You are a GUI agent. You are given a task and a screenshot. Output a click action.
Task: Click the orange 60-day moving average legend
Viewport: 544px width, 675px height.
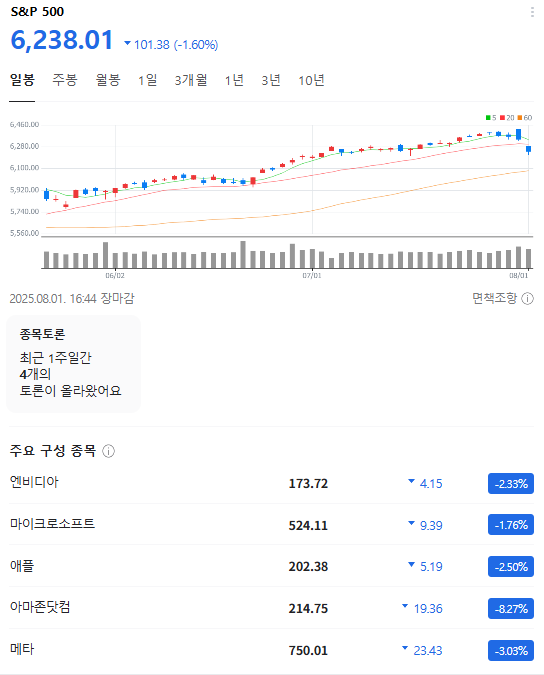click(525, 118)
